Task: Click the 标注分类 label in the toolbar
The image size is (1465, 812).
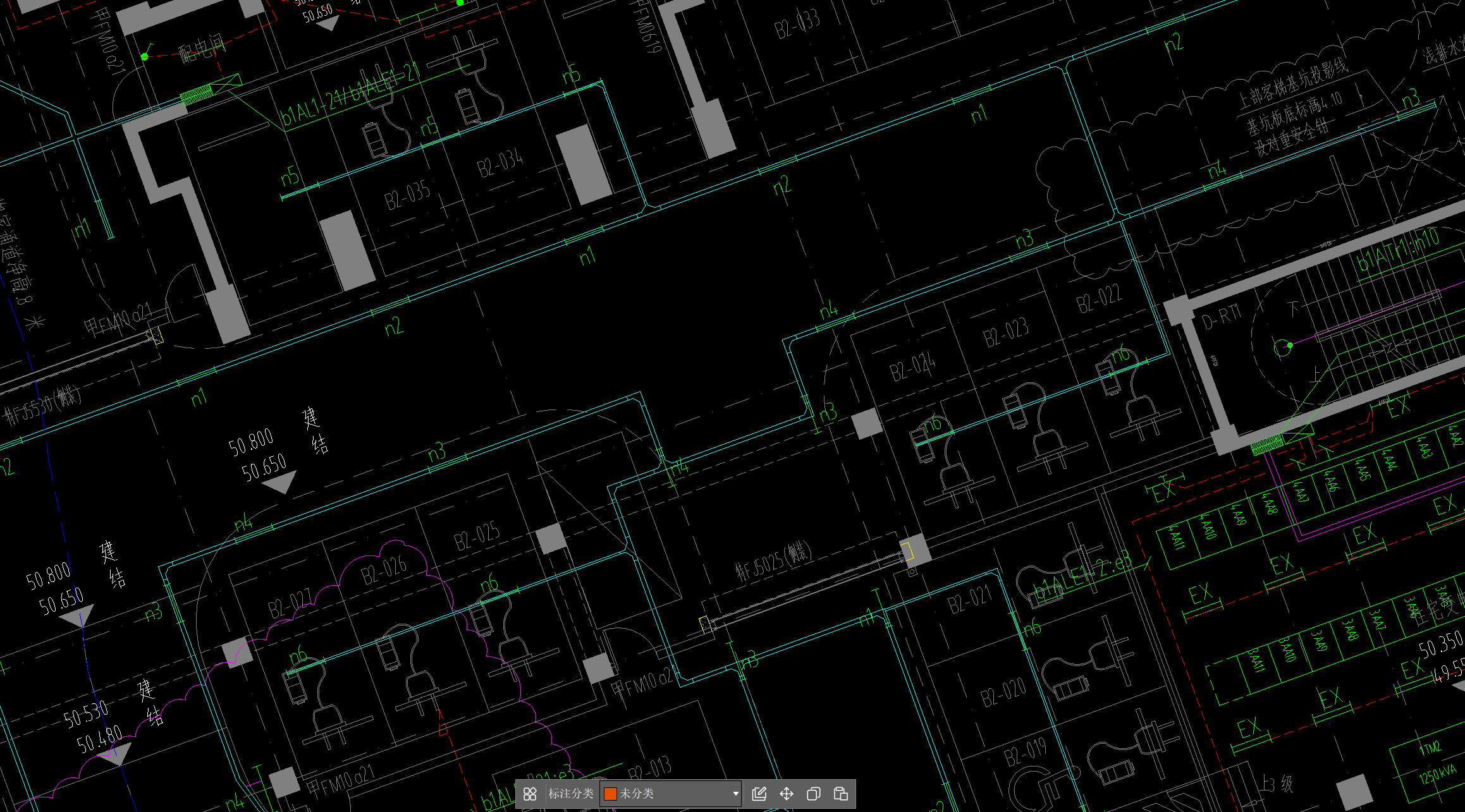Action: pyautogui.click(x=570, y=794)
